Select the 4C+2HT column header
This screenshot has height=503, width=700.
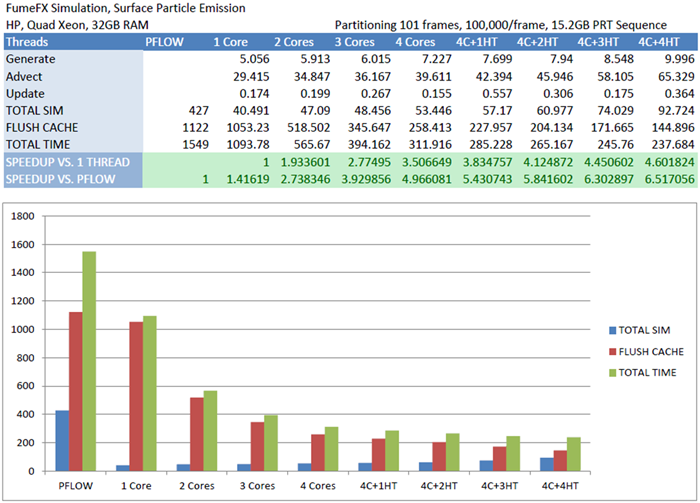[537, 42]
